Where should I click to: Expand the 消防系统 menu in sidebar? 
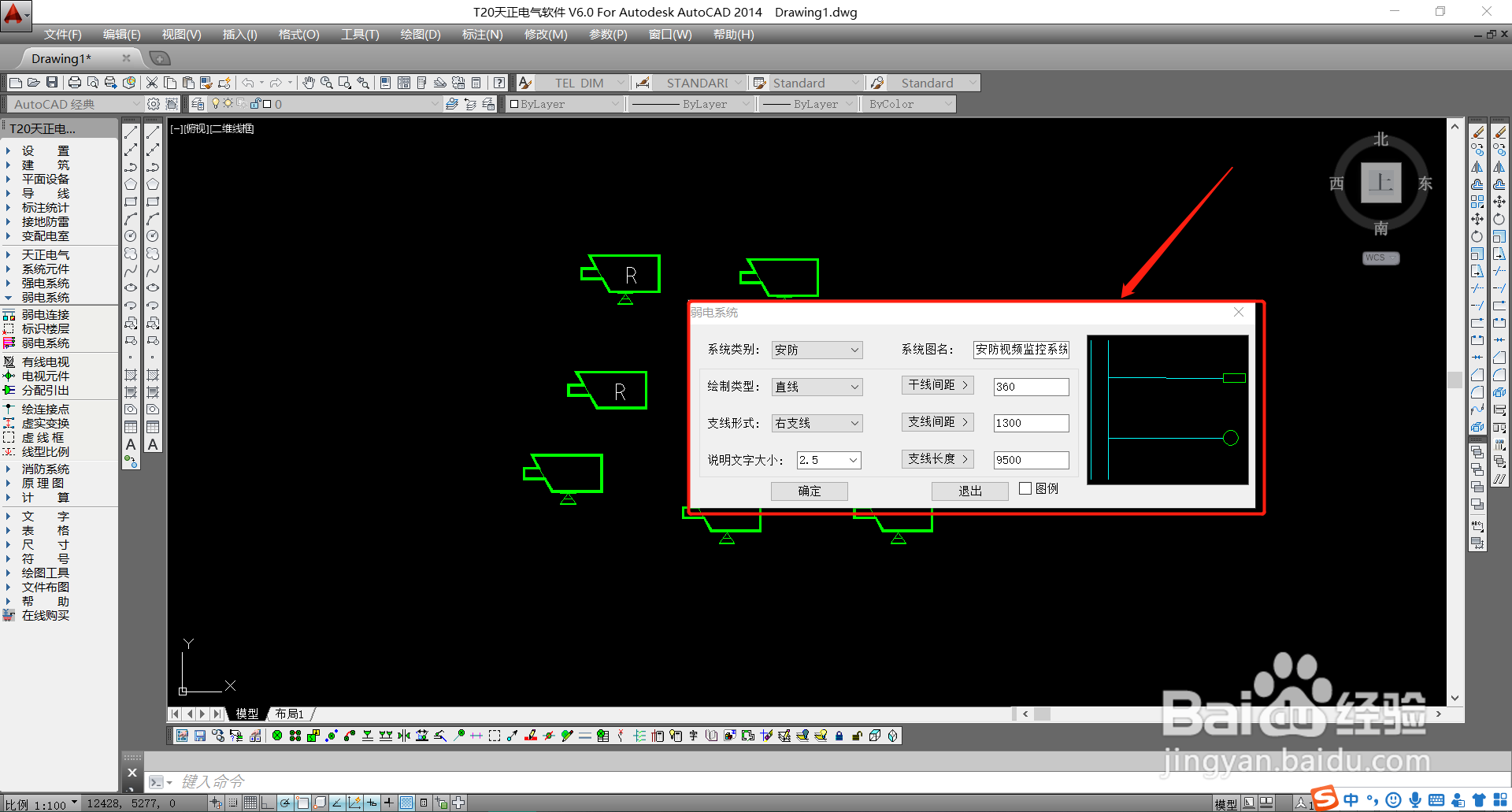point(46,469)
